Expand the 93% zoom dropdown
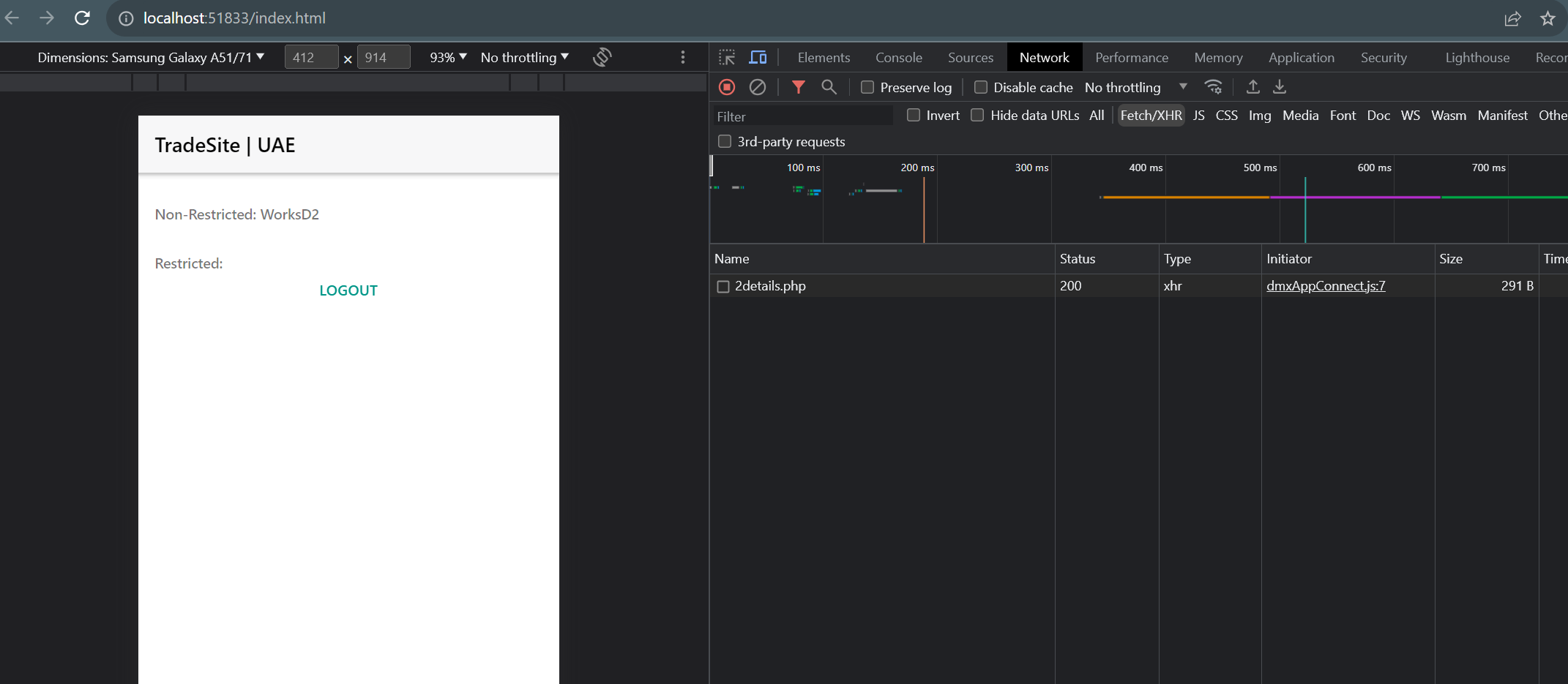 [447, 57]
